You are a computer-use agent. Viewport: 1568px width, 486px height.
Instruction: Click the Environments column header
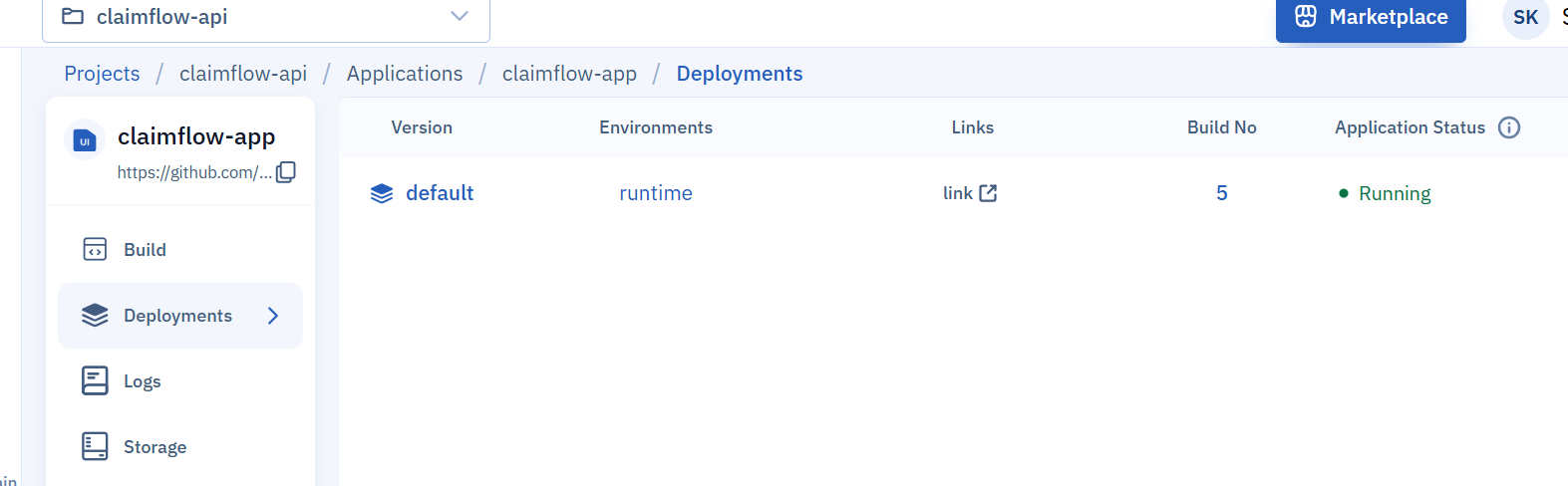656,127
